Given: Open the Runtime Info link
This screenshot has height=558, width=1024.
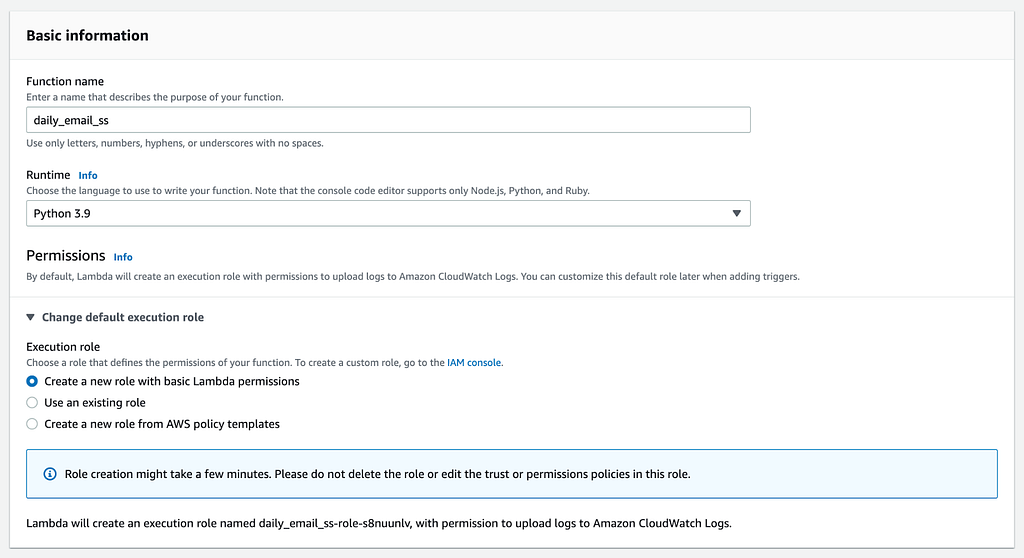Looking at the screenshot, I should (x=88, y=175).
